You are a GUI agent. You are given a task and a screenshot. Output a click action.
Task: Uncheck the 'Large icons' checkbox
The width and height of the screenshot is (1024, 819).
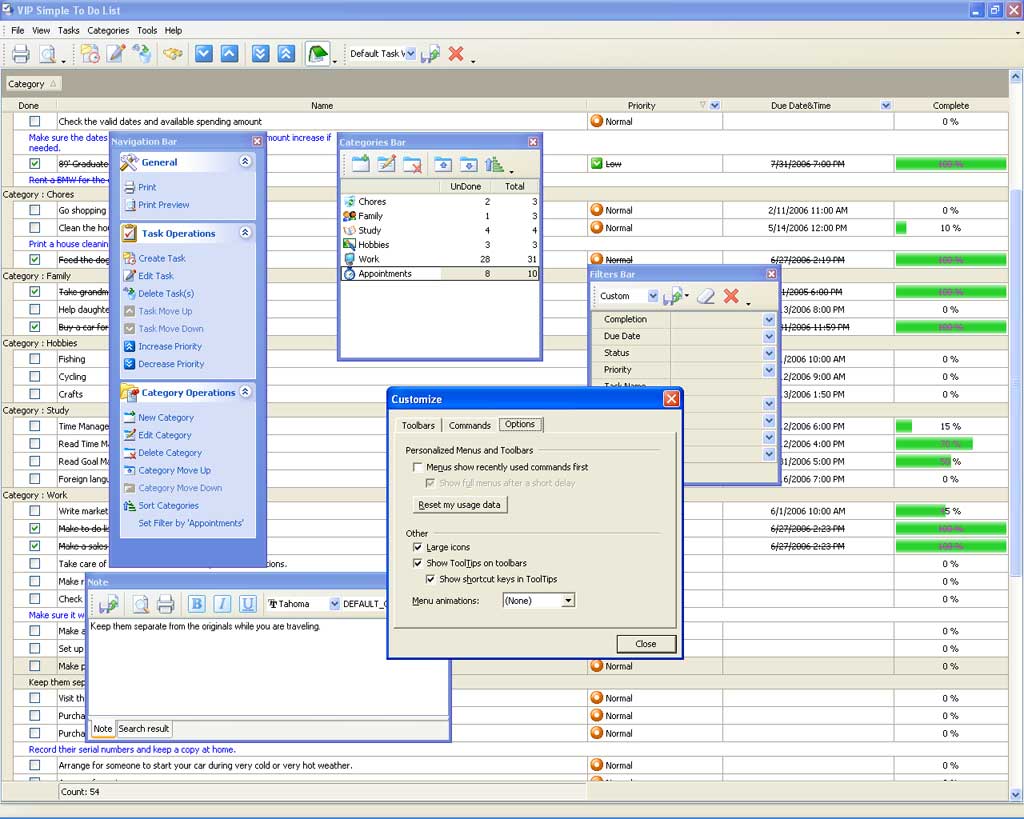point(418,548)
